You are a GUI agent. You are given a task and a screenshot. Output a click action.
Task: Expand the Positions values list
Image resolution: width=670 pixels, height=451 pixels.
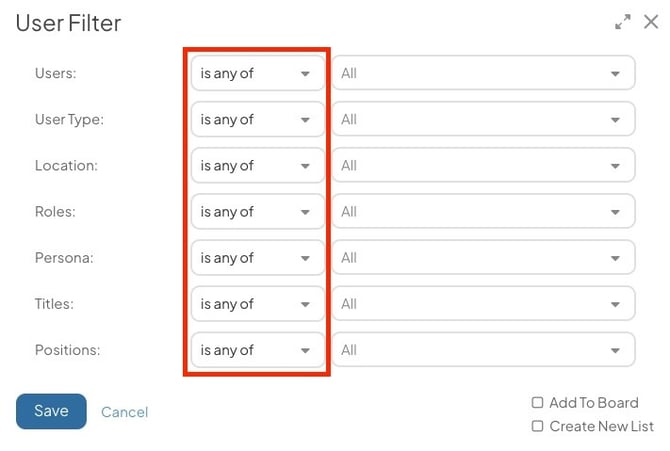483,350
